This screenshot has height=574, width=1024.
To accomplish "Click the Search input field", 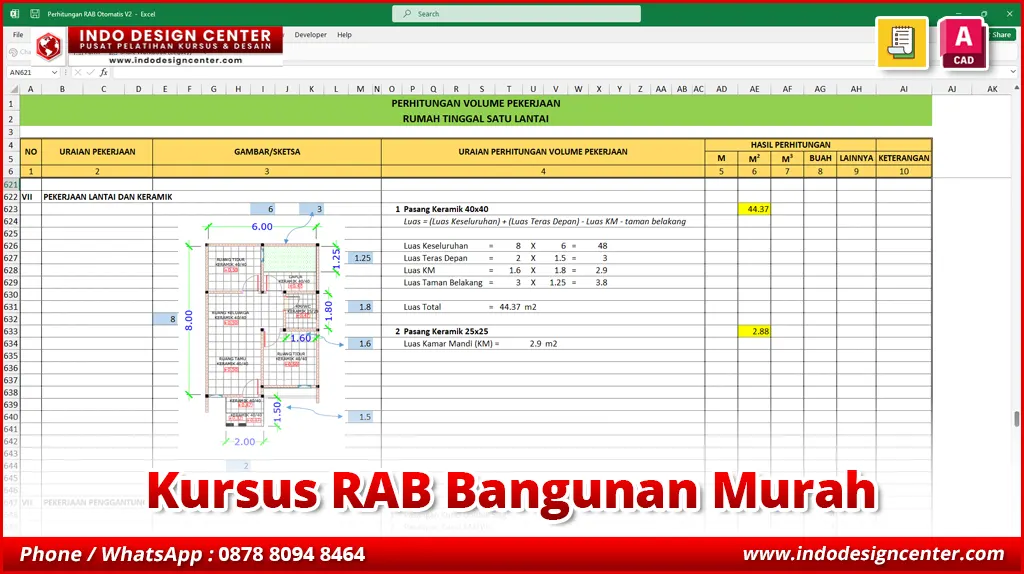I will pos(516,14).
